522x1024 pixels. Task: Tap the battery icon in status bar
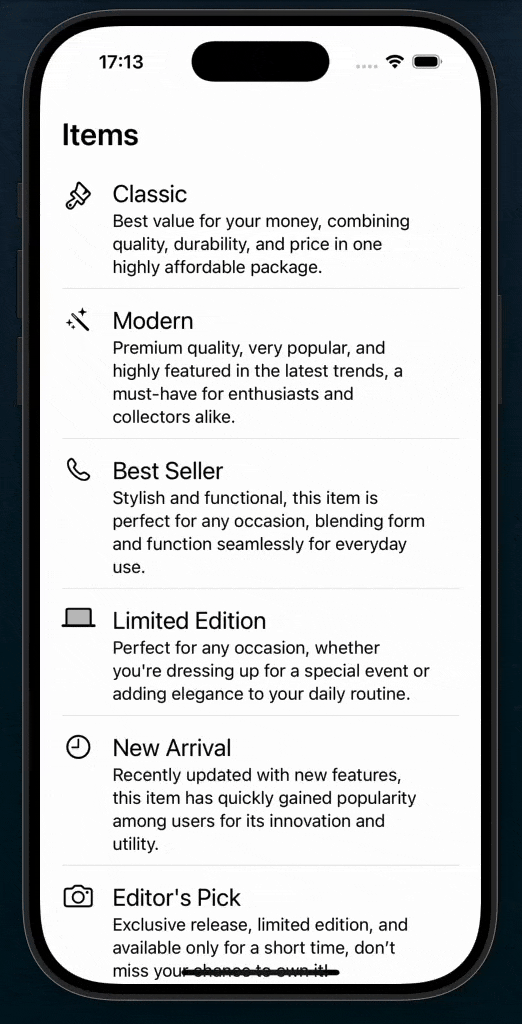[x=428, y=62]
